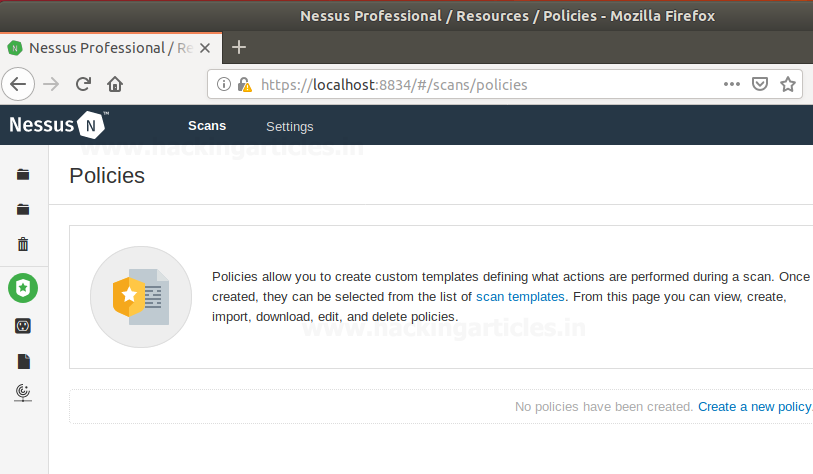Go back with the browser back arrow
This screenshot has height=474, width=813.
tap(20, 84)
